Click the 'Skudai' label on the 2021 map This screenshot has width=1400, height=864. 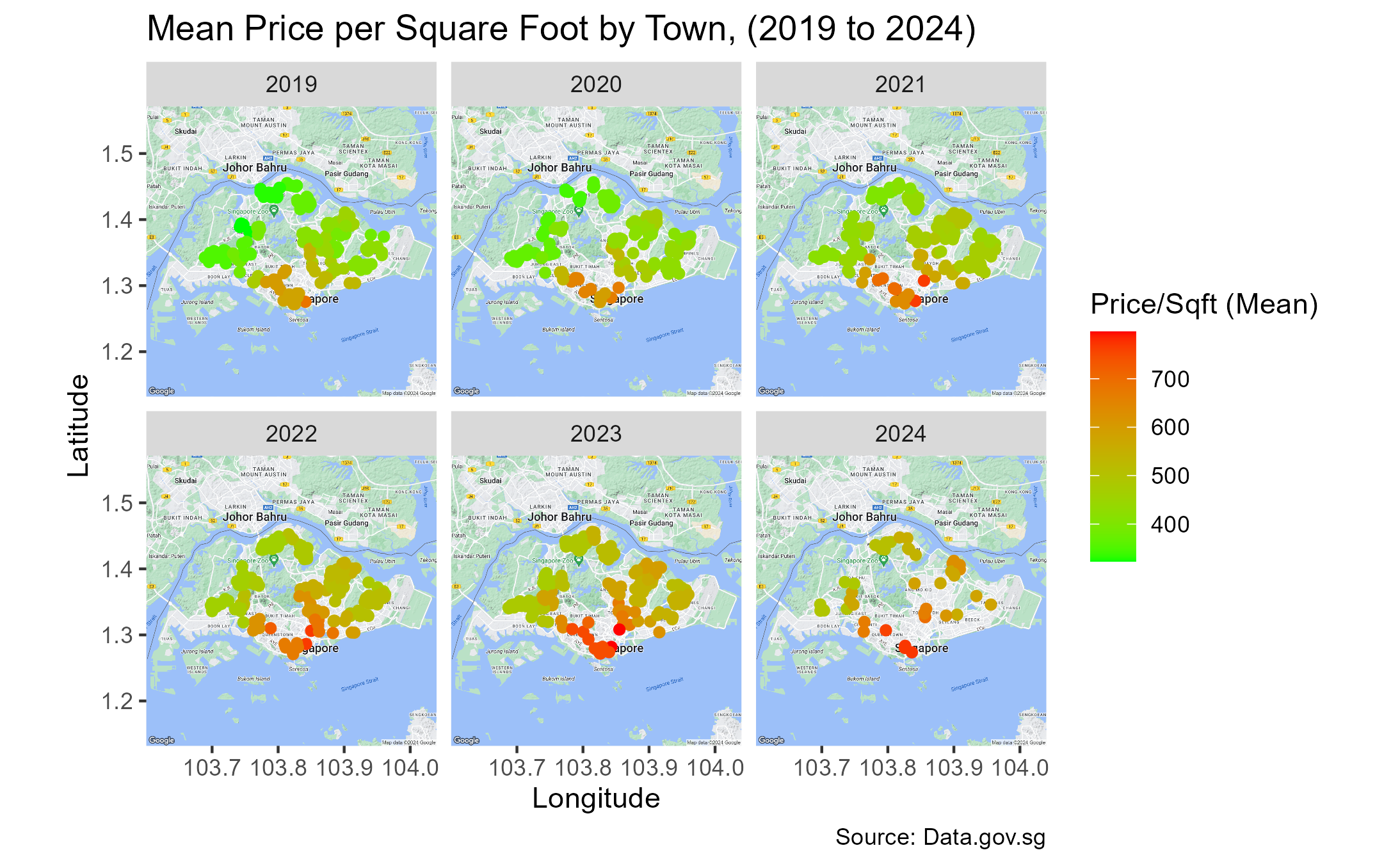pyautogui.click(x=796, y=131)
